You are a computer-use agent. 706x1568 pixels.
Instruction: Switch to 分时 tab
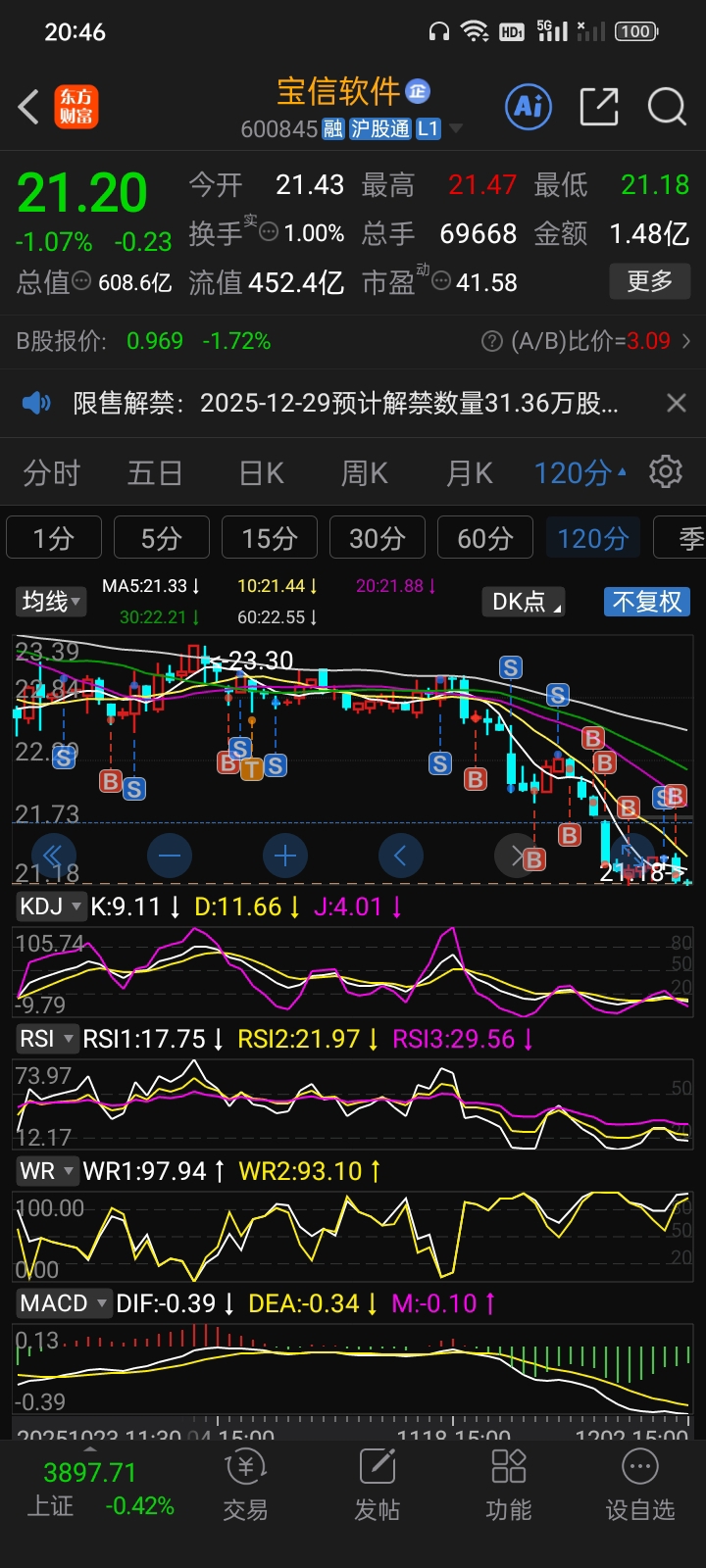(x=52, y=473)
